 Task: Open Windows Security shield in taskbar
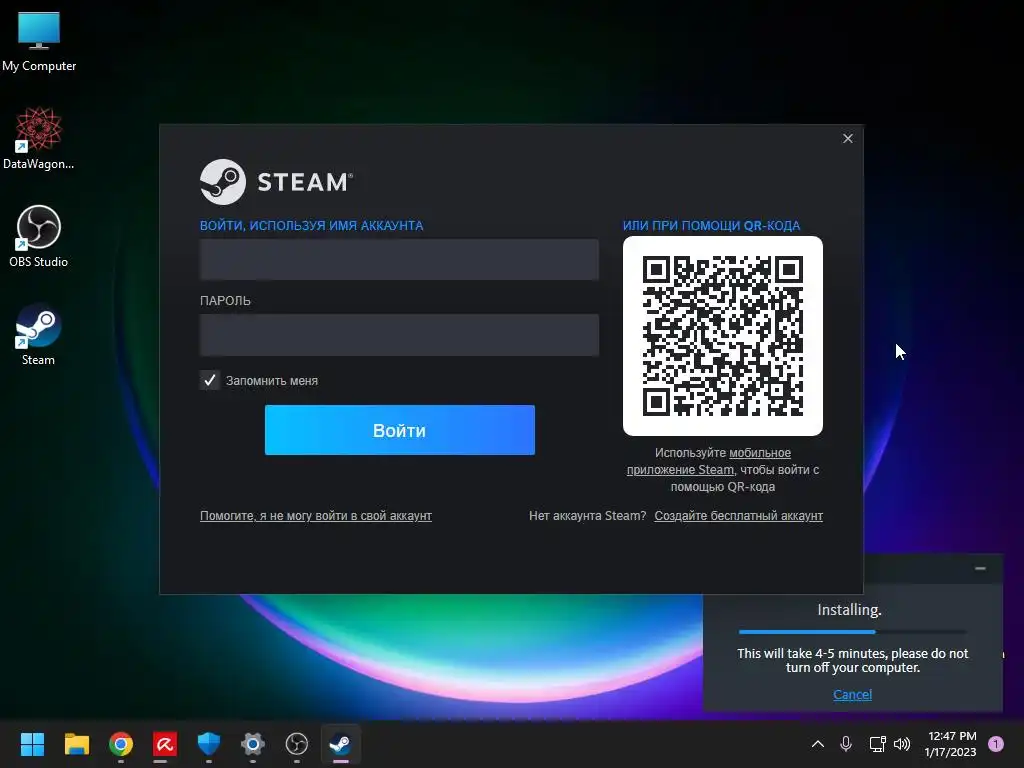coord(209,744)
